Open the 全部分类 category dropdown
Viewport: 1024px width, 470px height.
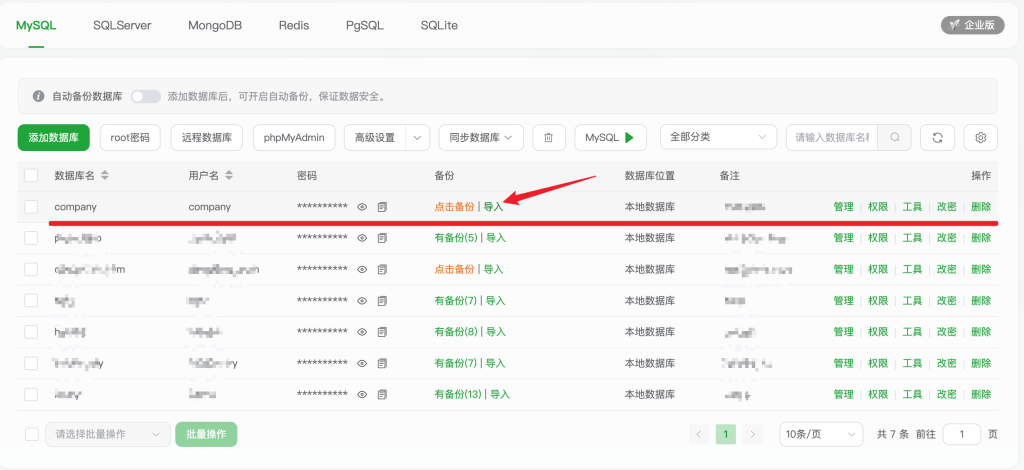pos(718,138)
